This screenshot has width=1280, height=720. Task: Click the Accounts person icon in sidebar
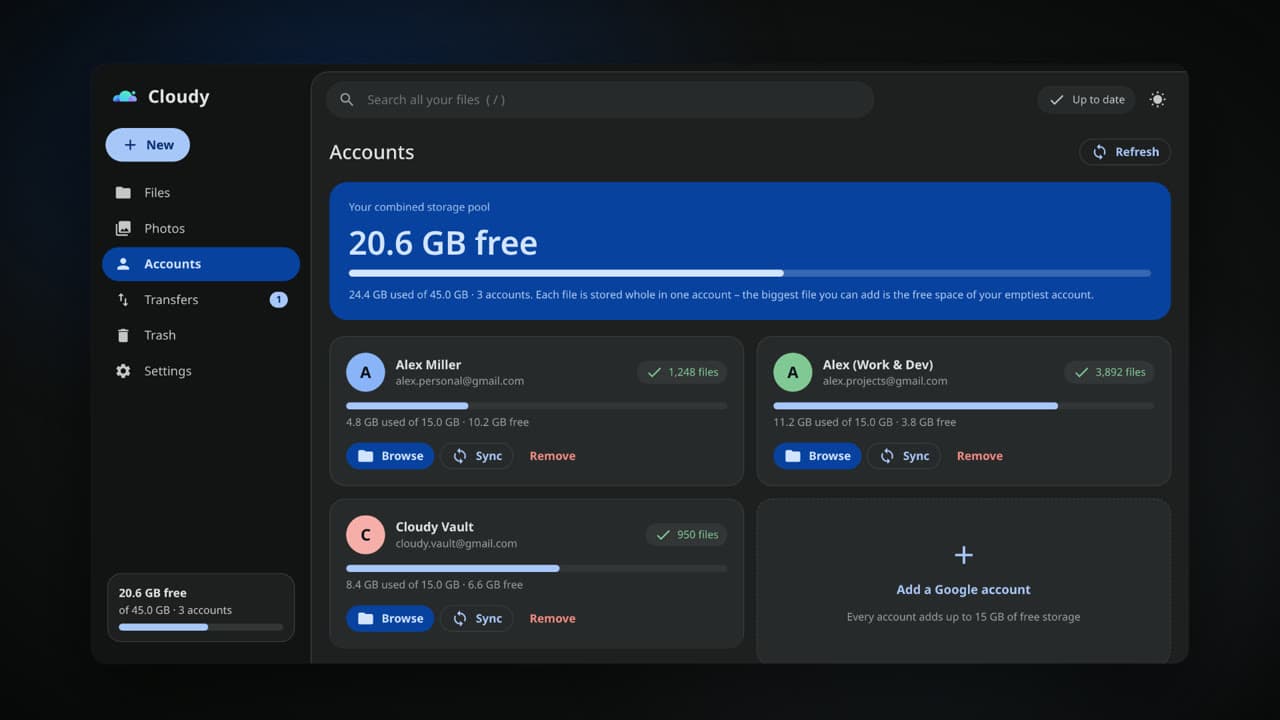(x=123, y=264)
